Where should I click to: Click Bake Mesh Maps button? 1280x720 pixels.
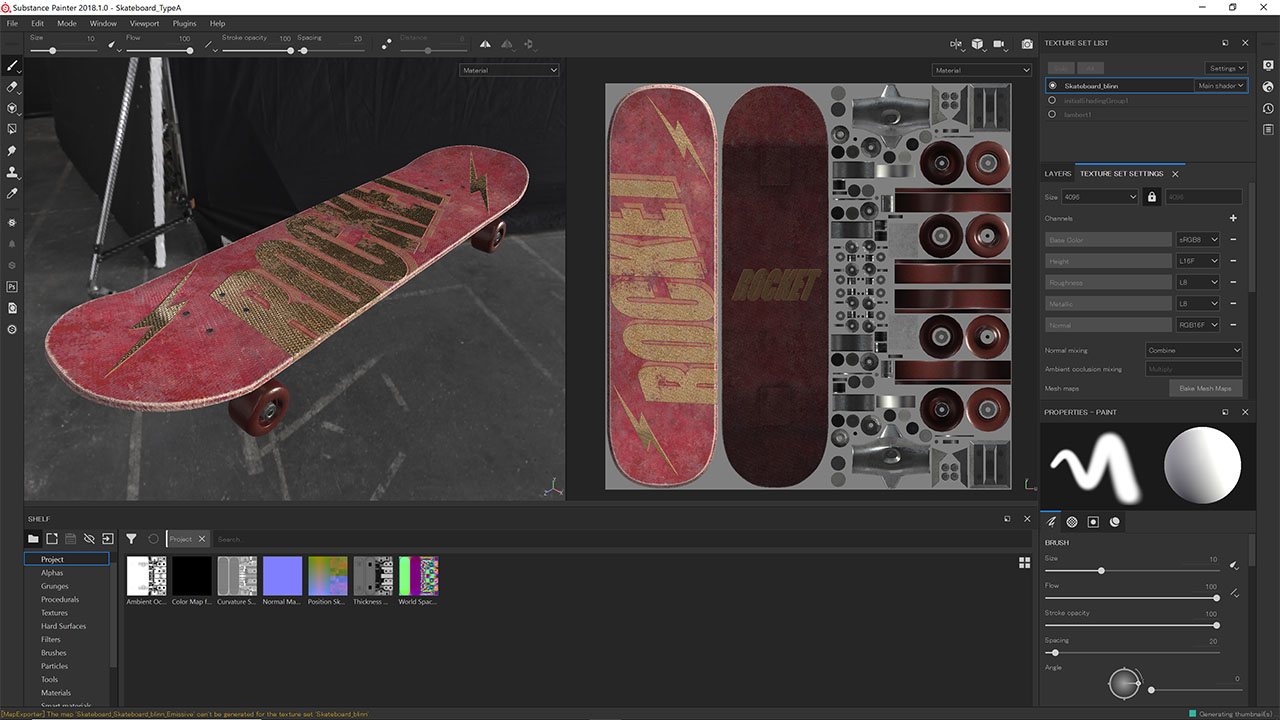1205,388
